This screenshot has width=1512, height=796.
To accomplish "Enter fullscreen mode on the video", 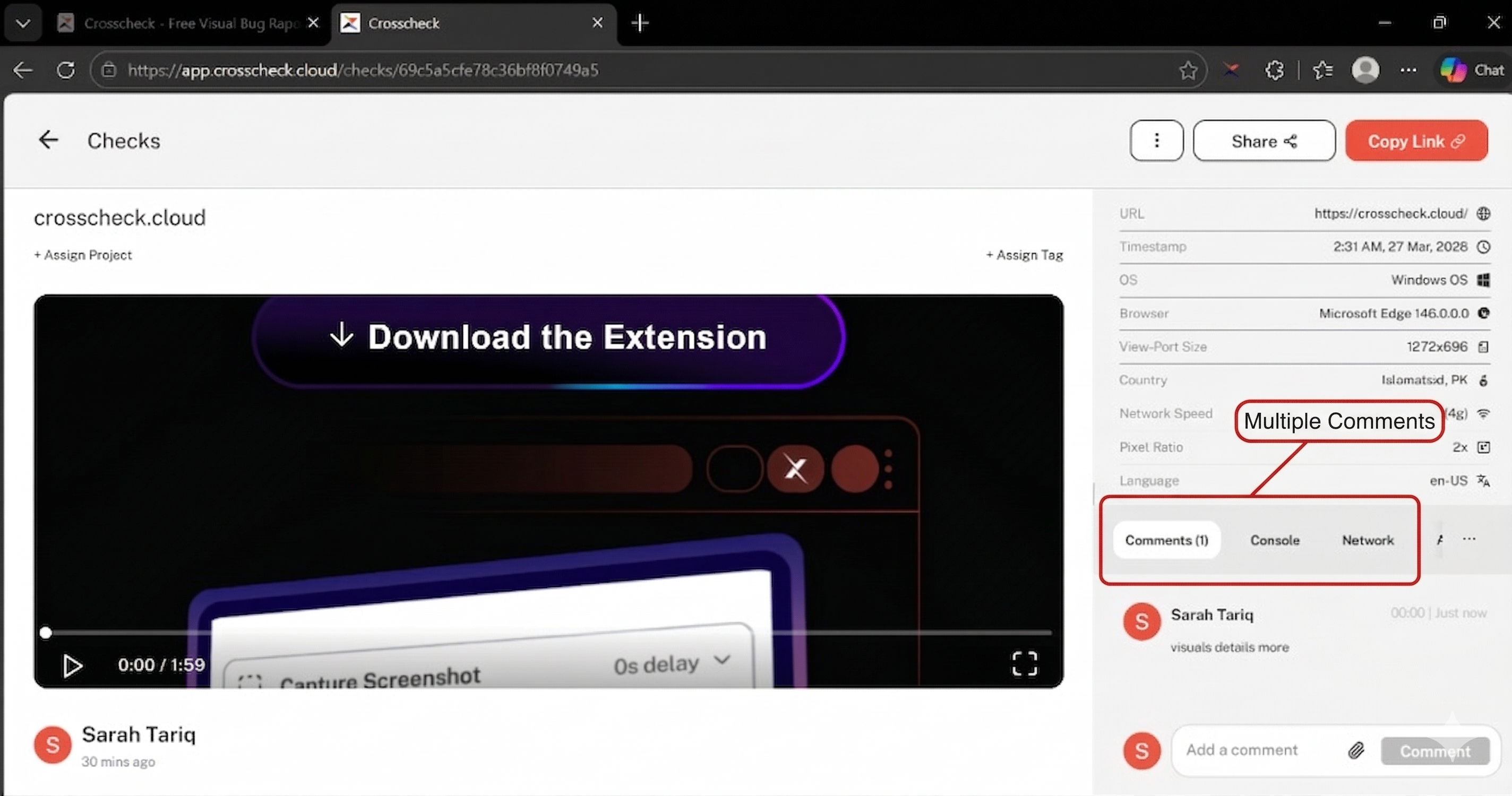I will pos(1024,664).
